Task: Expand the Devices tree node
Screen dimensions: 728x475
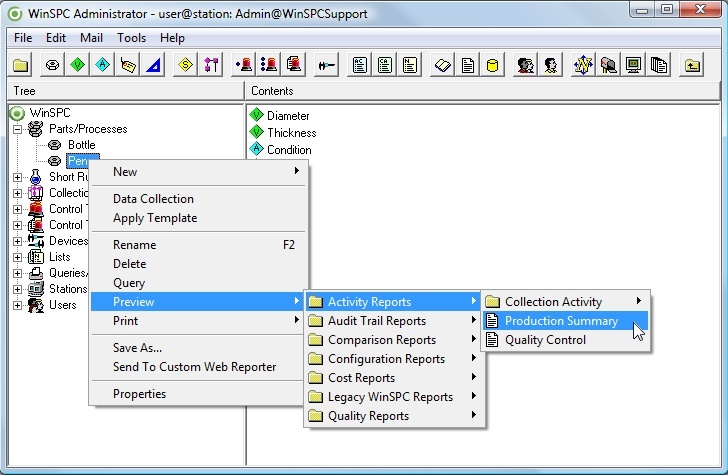Action: click(x=17, y=241)
